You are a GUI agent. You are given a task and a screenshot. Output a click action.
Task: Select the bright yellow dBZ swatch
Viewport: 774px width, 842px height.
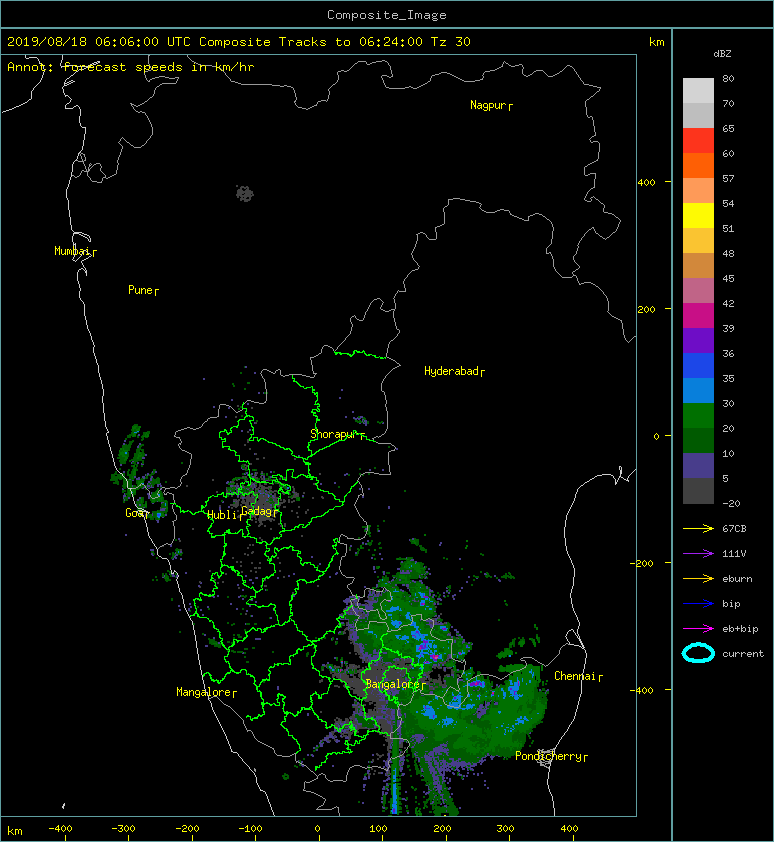pos(698,215)
